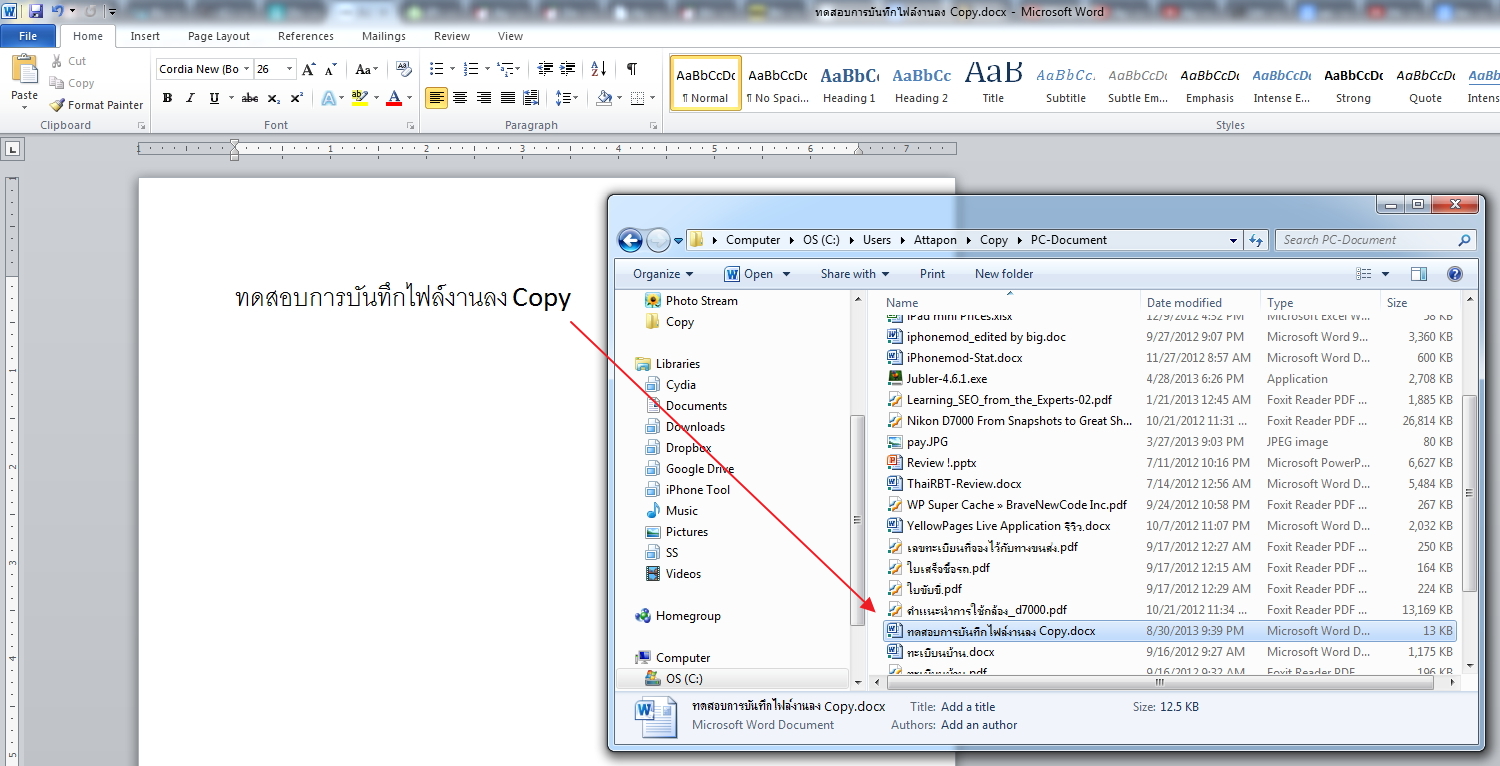Click the Undo arrow in Word's title bar
1500x766 pixels.
(57, 11)
